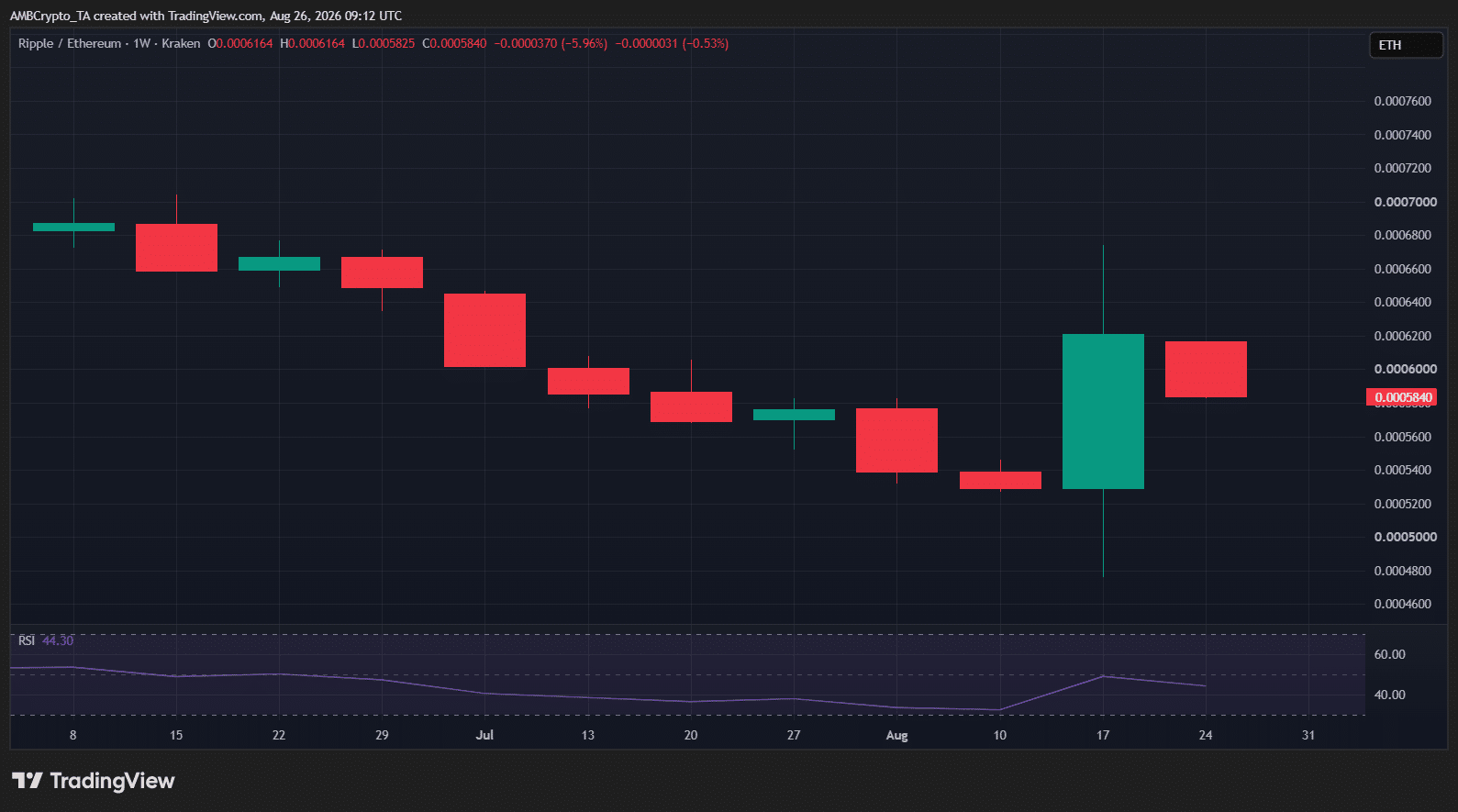Screen dimensions: 1458x812
Task: Click the 40.00 RSI scale label
Action: [x=1389, y=695]
